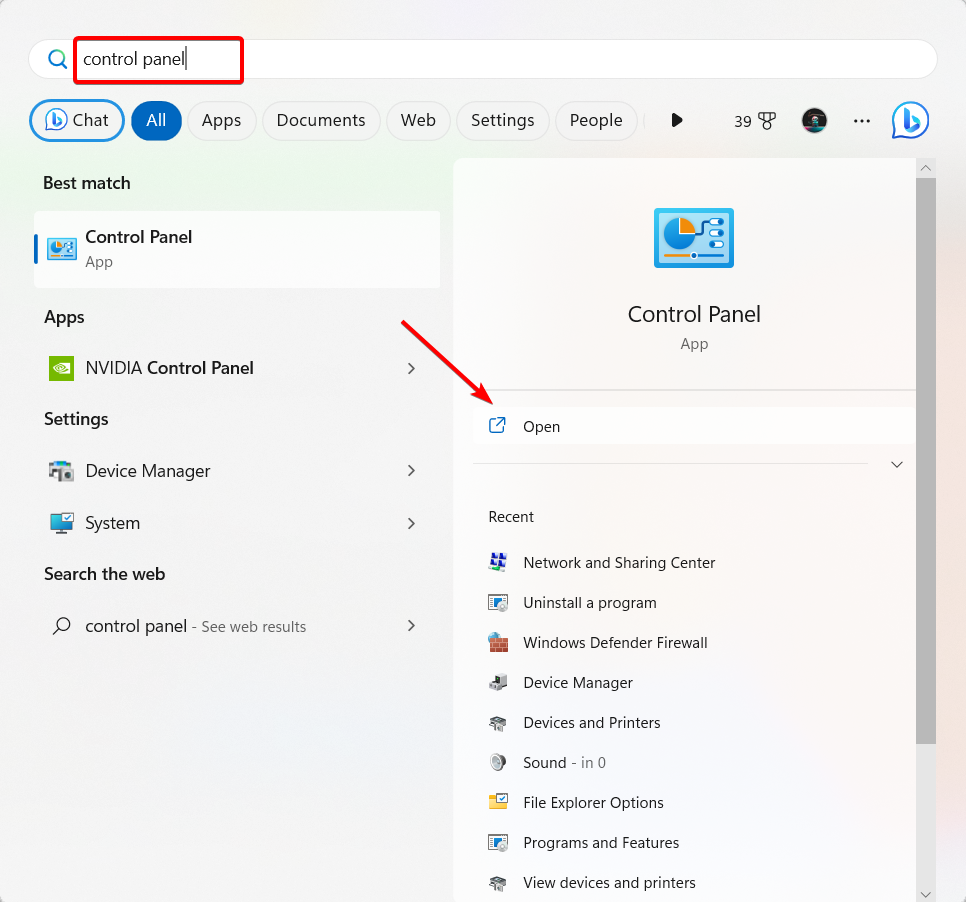Click the Control Panel title in details pane
This screenshot has width=966, height=902.
(x=694, y=314)
